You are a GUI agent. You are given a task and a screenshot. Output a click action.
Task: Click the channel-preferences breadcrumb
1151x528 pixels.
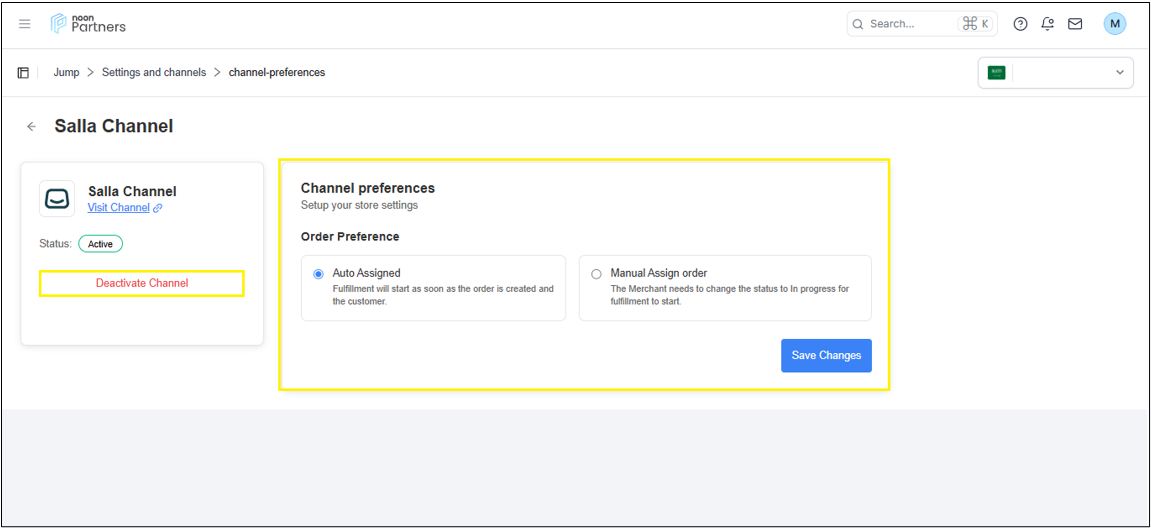(x=277, y=73)
